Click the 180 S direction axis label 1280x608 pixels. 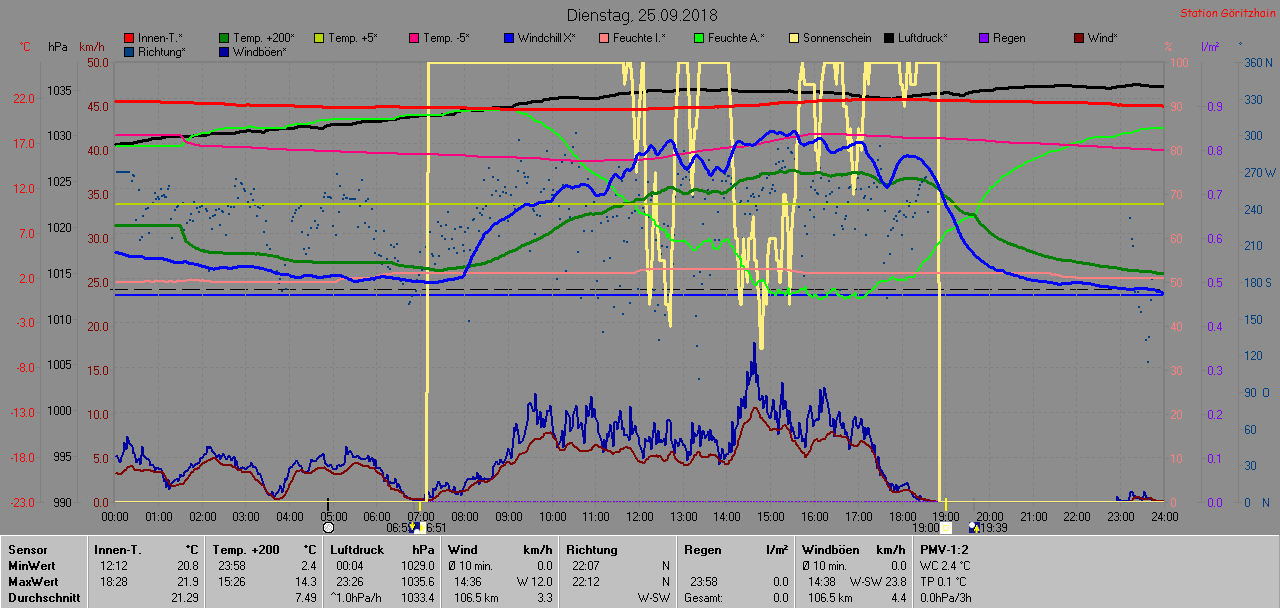(x=1258, y=283)
